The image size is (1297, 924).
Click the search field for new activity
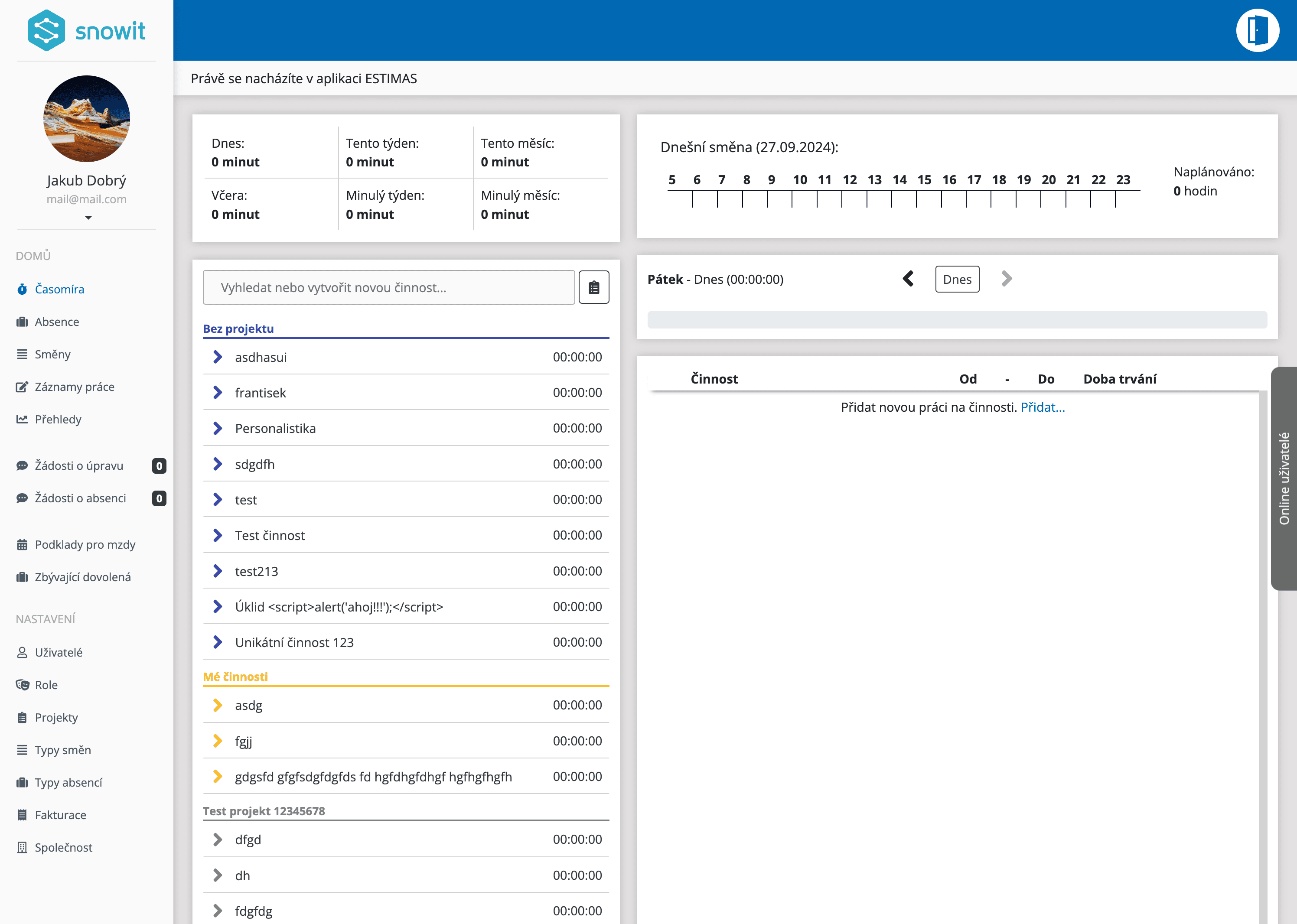pyautogui.click(x=389, y=287)
